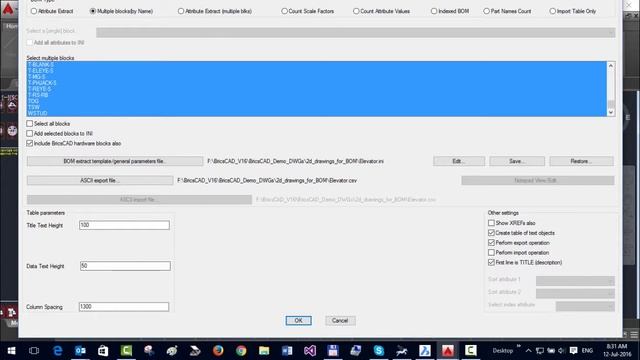640x360 pixels.
Task: Click the Data Text Height field
Action: [125, 266]
